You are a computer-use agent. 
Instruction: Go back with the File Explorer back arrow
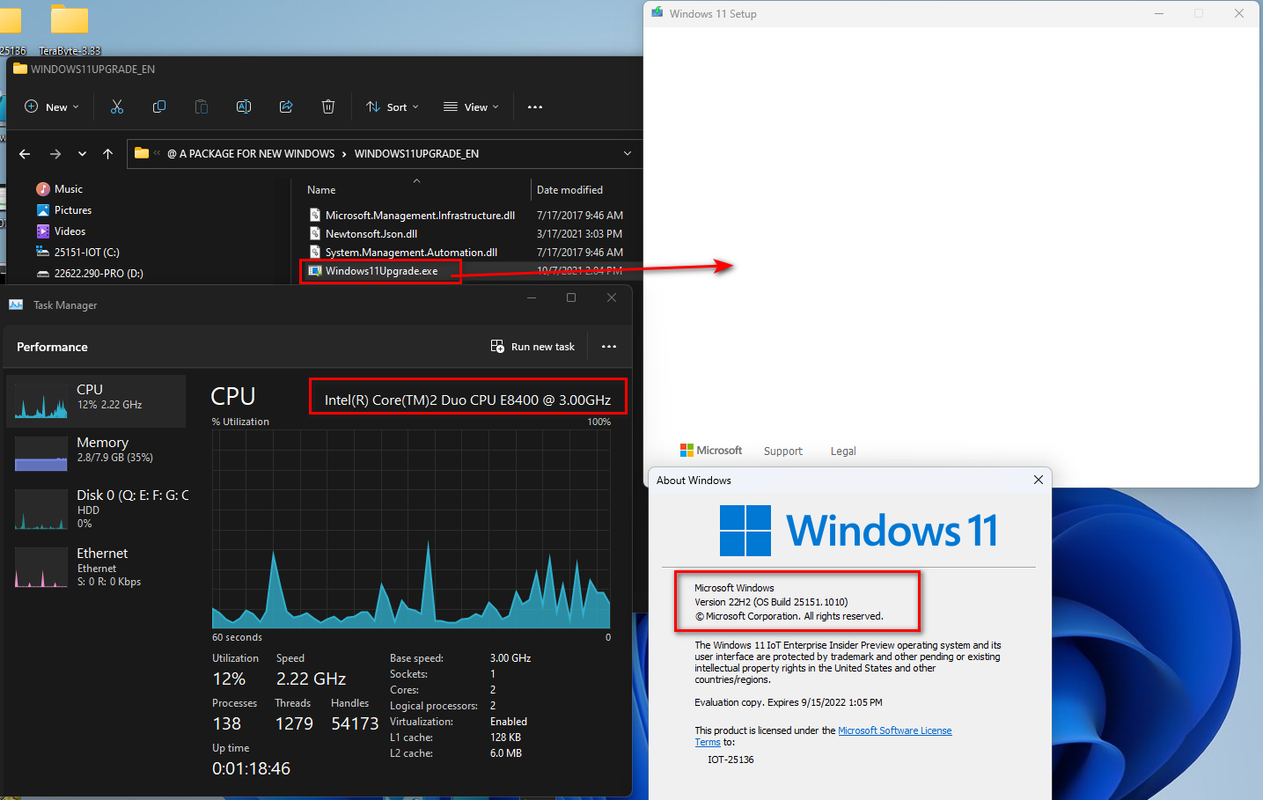click(25, 154)
